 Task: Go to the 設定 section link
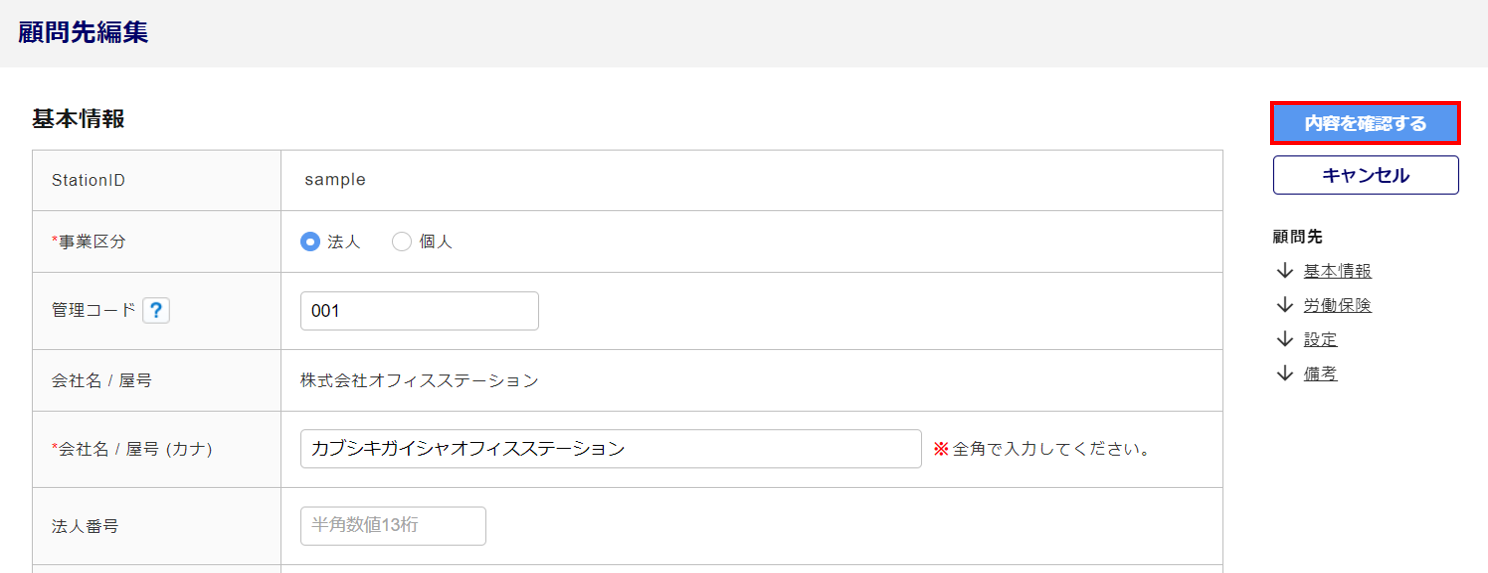pos(1320,339)
